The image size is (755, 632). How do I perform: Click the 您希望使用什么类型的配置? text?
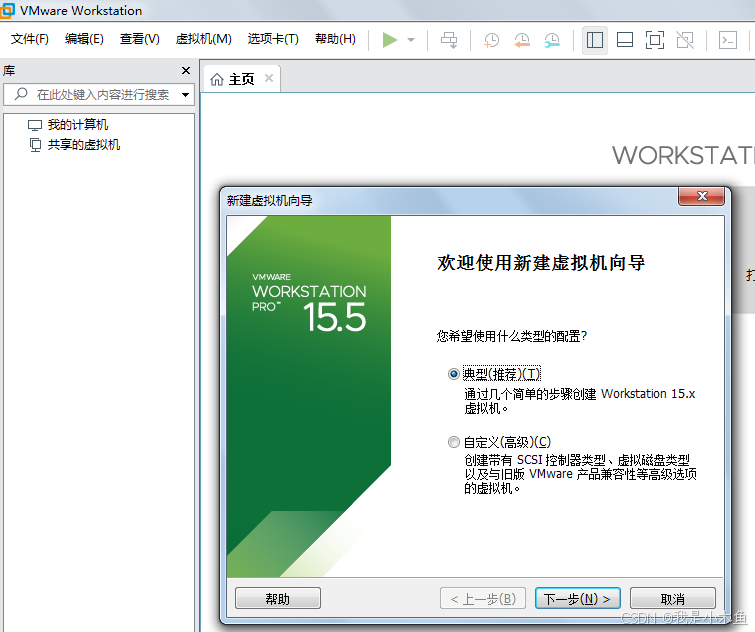[x=512, y=336]
